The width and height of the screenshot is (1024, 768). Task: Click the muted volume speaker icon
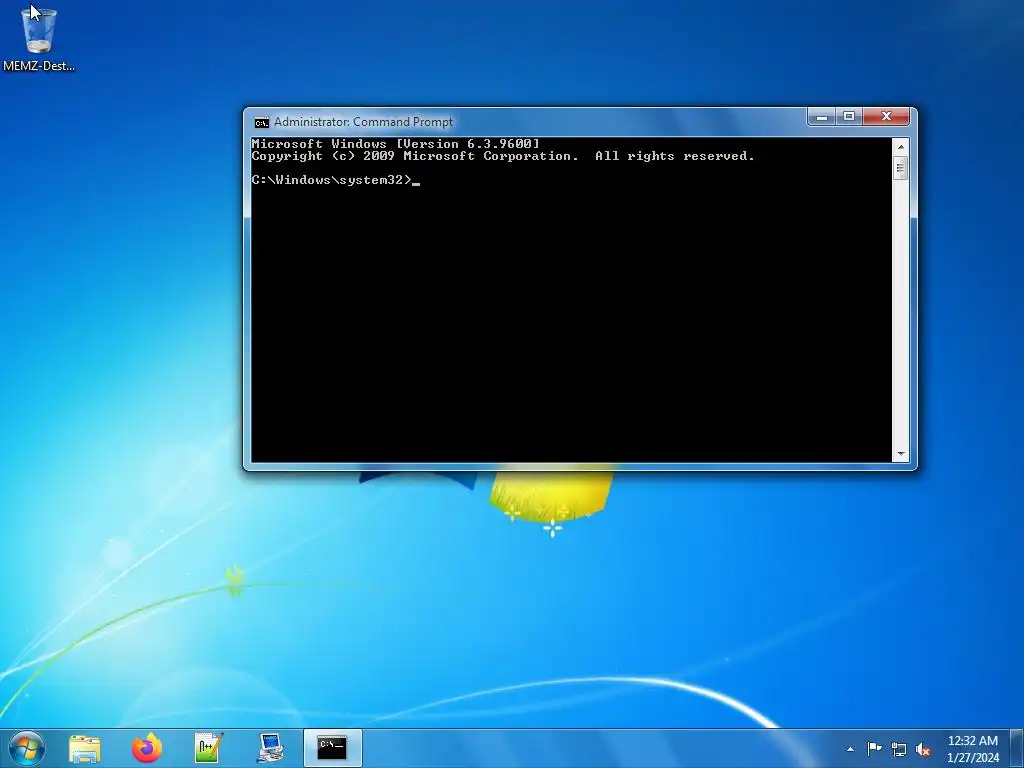pos(923,750)
